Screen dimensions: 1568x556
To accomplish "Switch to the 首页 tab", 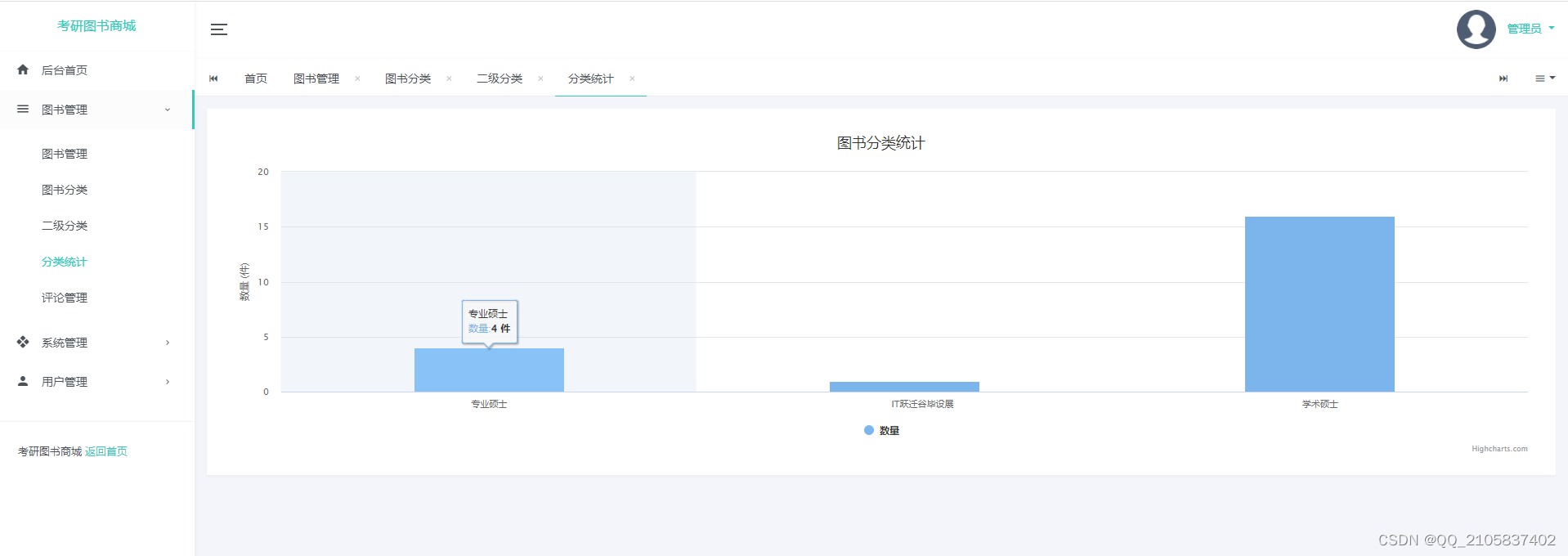I will 256,78.
